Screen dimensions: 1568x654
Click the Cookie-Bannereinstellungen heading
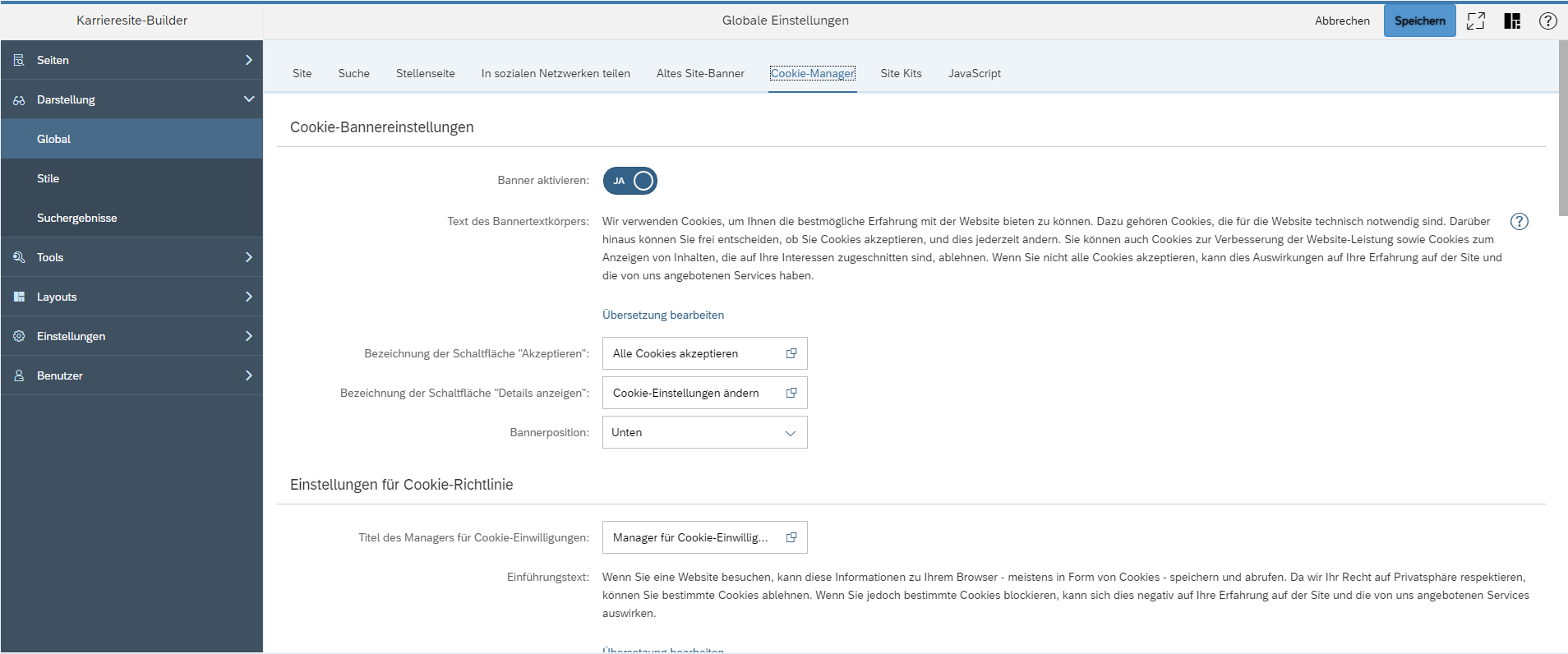(x=382, y=127)
